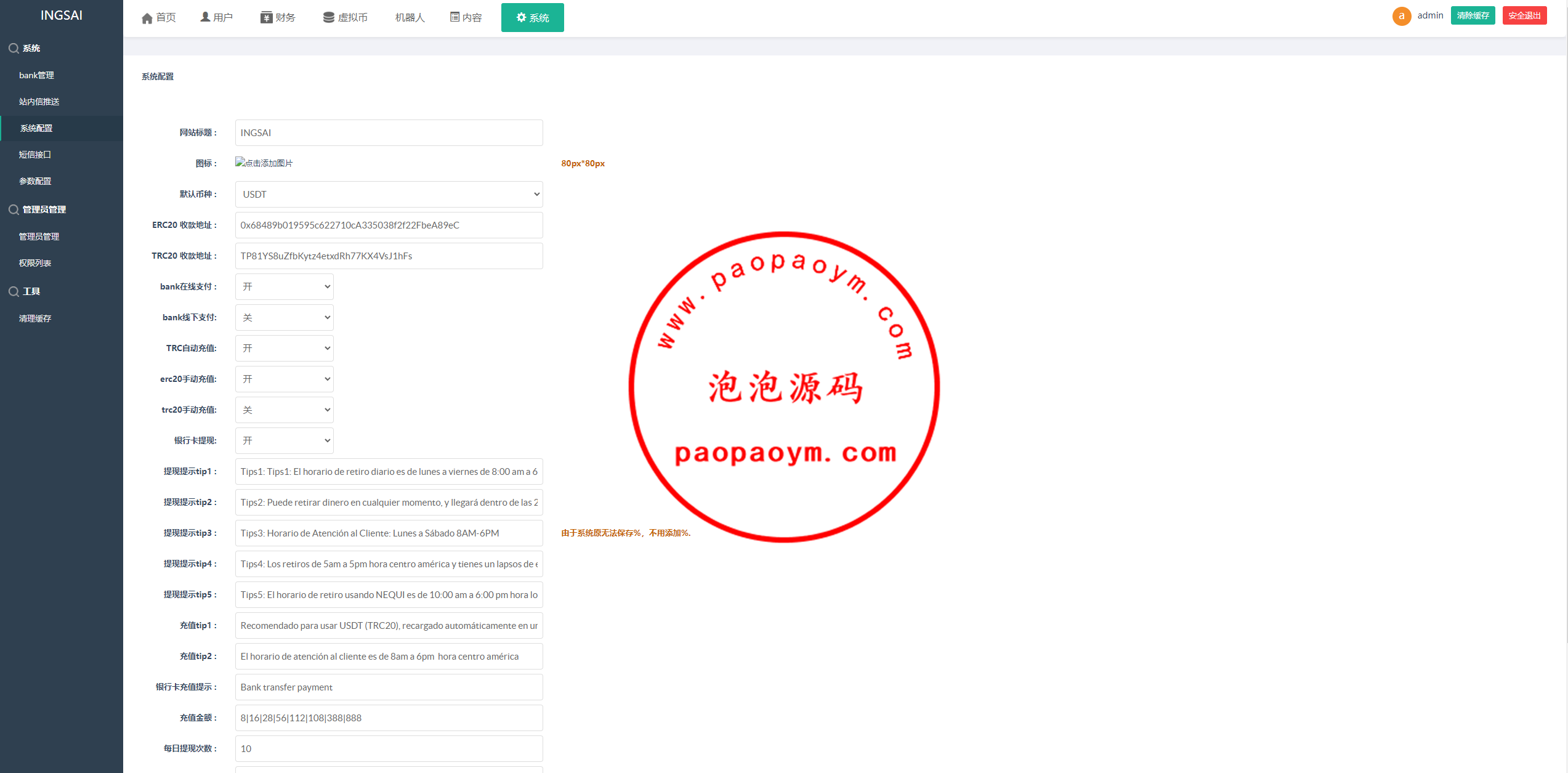Click the 提现提示tip1 input field
The height and width of the screenshot is (773, 1568).
click(x=389, y=471)
